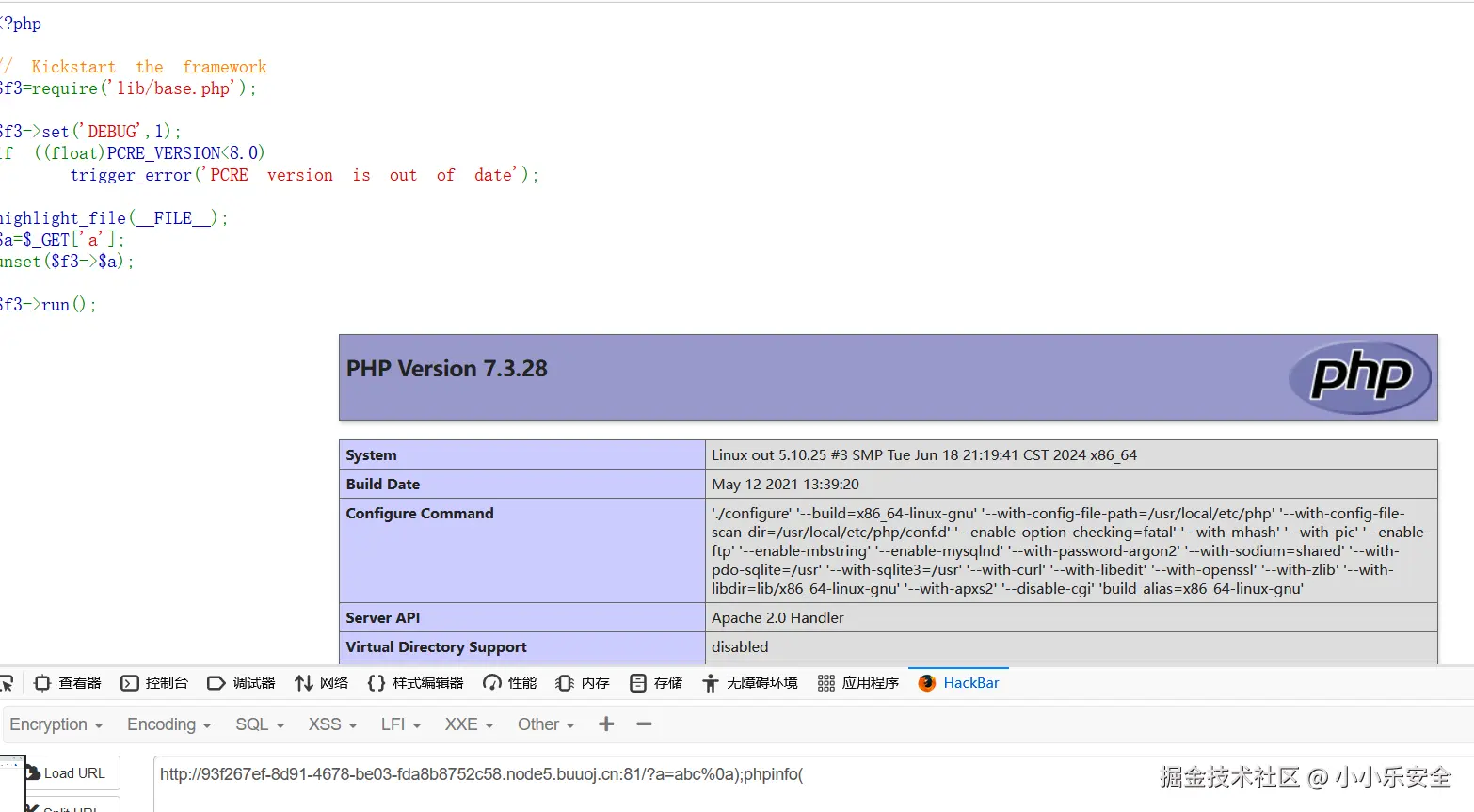Select the 性能 (Performance) tab
This screenshot has width=1474, height=812.
coord(510,683)
